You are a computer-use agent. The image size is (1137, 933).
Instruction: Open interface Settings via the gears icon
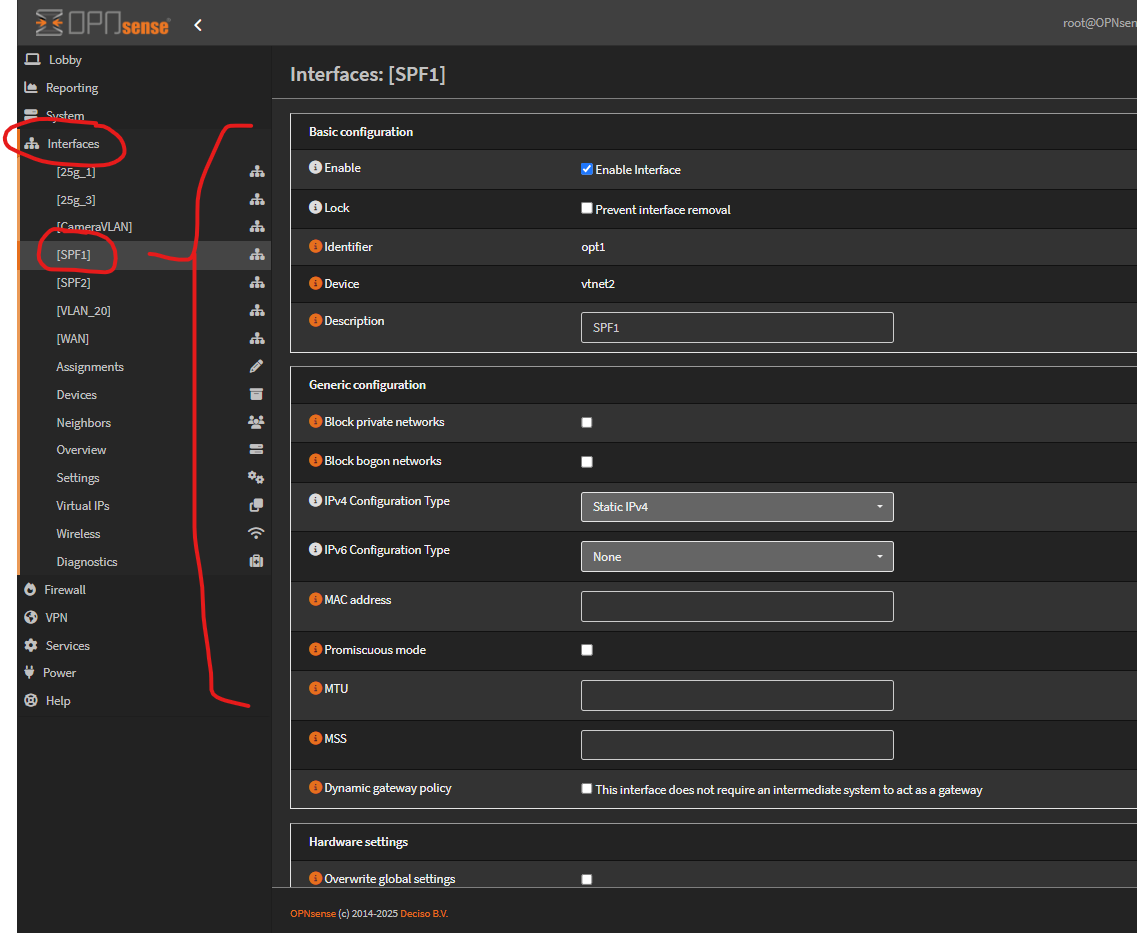[x=257, y=477]
